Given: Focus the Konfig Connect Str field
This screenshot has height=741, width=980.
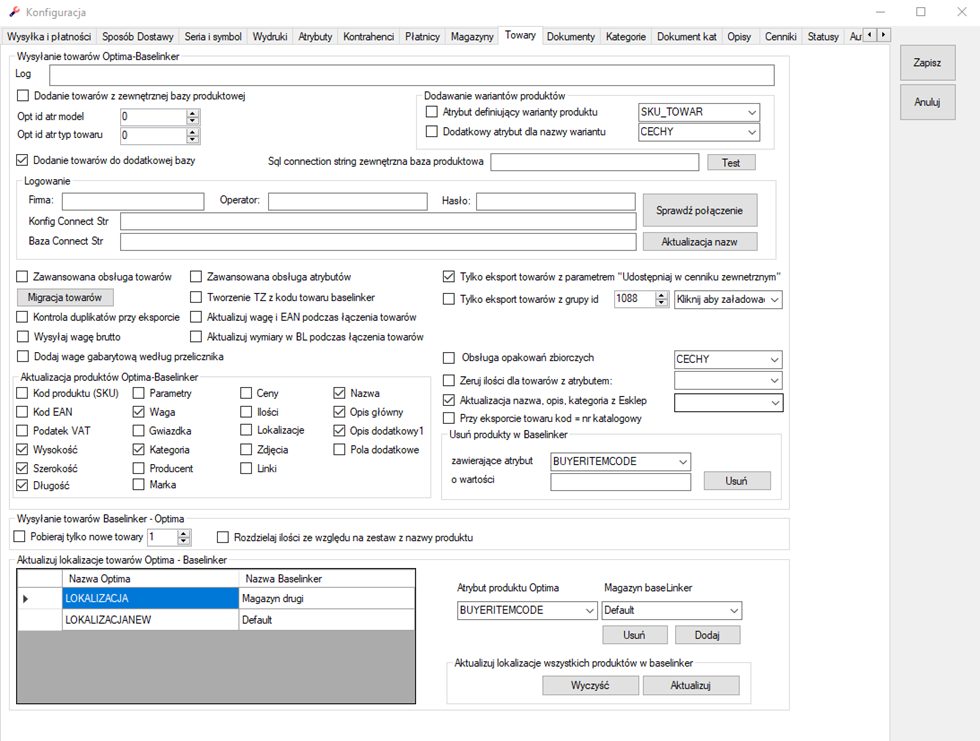Looking at the screenshot, I should tap(378, 222).
